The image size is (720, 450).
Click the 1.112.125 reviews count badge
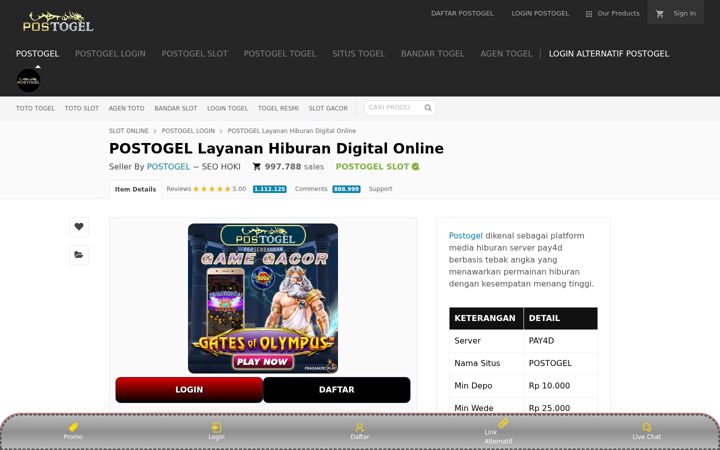270,189
